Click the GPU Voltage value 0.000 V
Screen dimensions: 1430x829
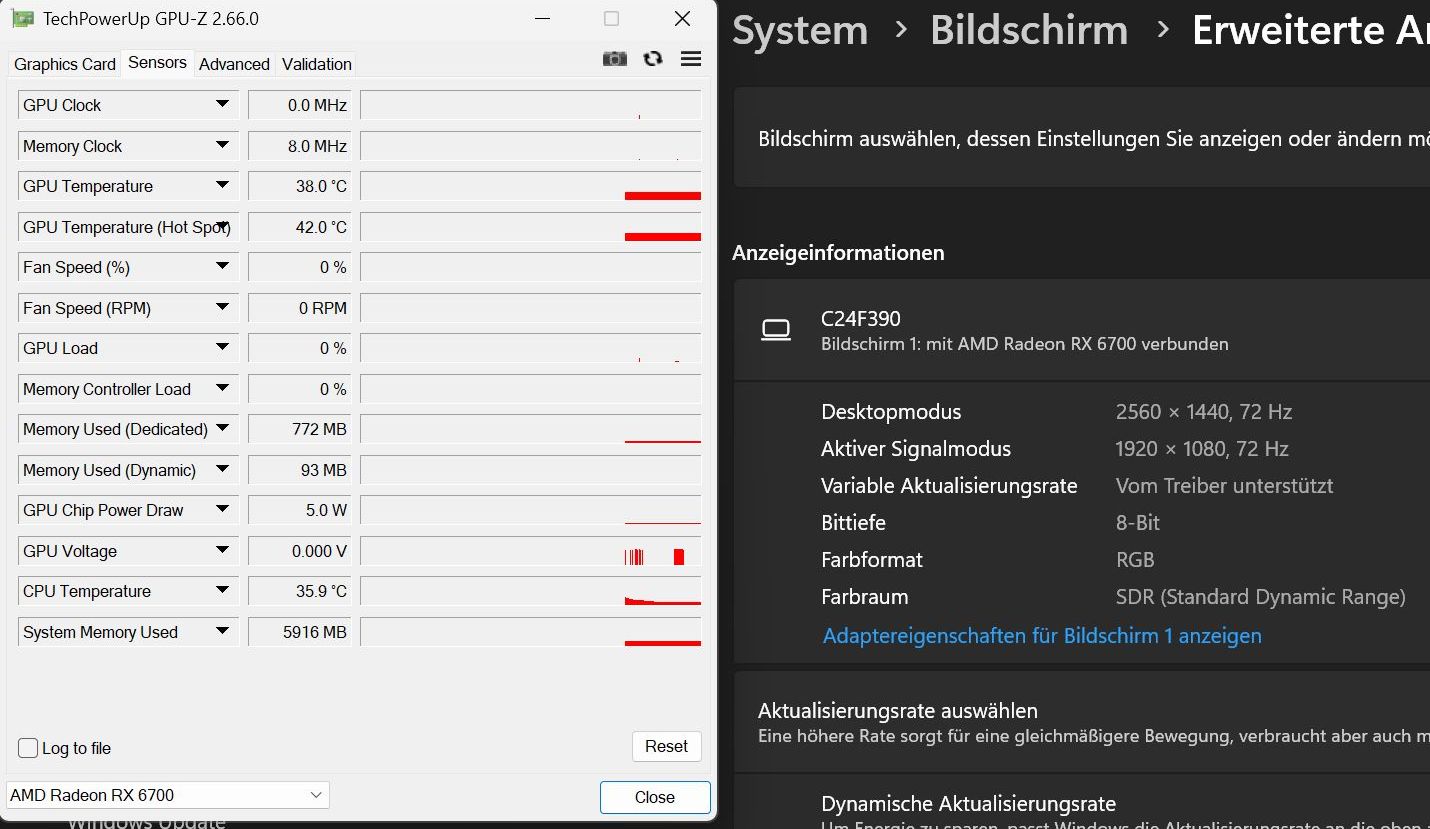pyautogui.click(x=299, y=551)
